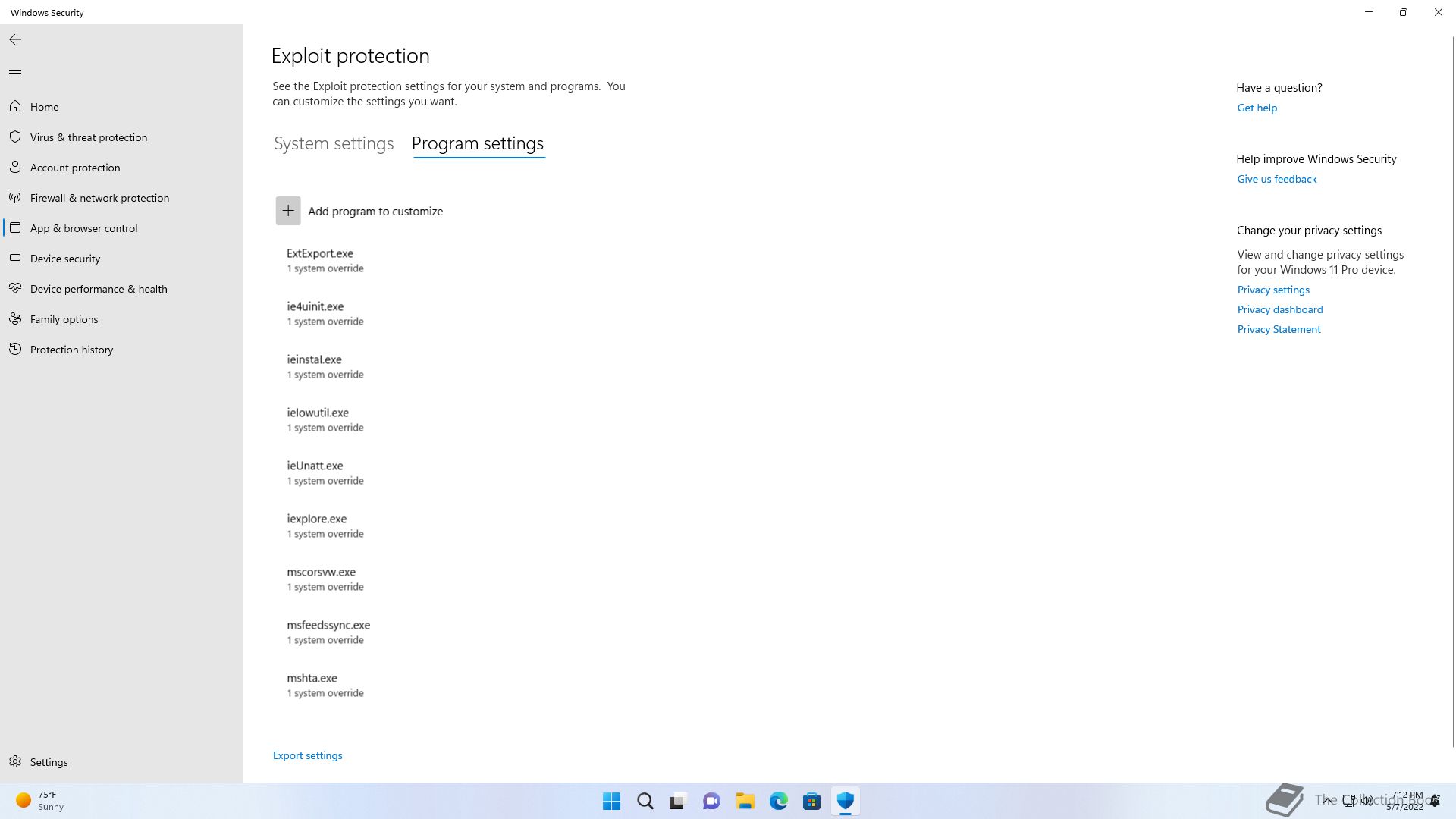The image size is (1456, 819).
Task: Expand the mscorsvw.exe program entry
Action: (x=325, y=579)
